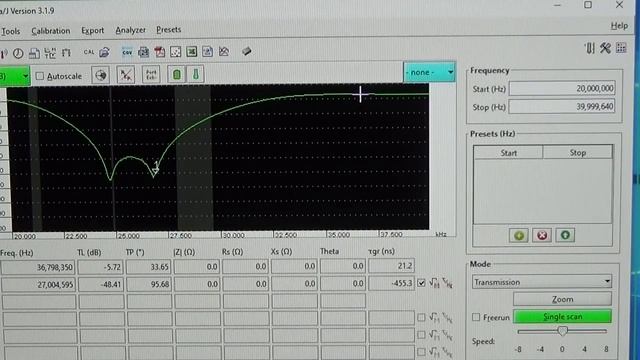Viewport: 640px width, 360px height.
Task: Click the eraser icon in toolbar
Action: tap(246, 51)
